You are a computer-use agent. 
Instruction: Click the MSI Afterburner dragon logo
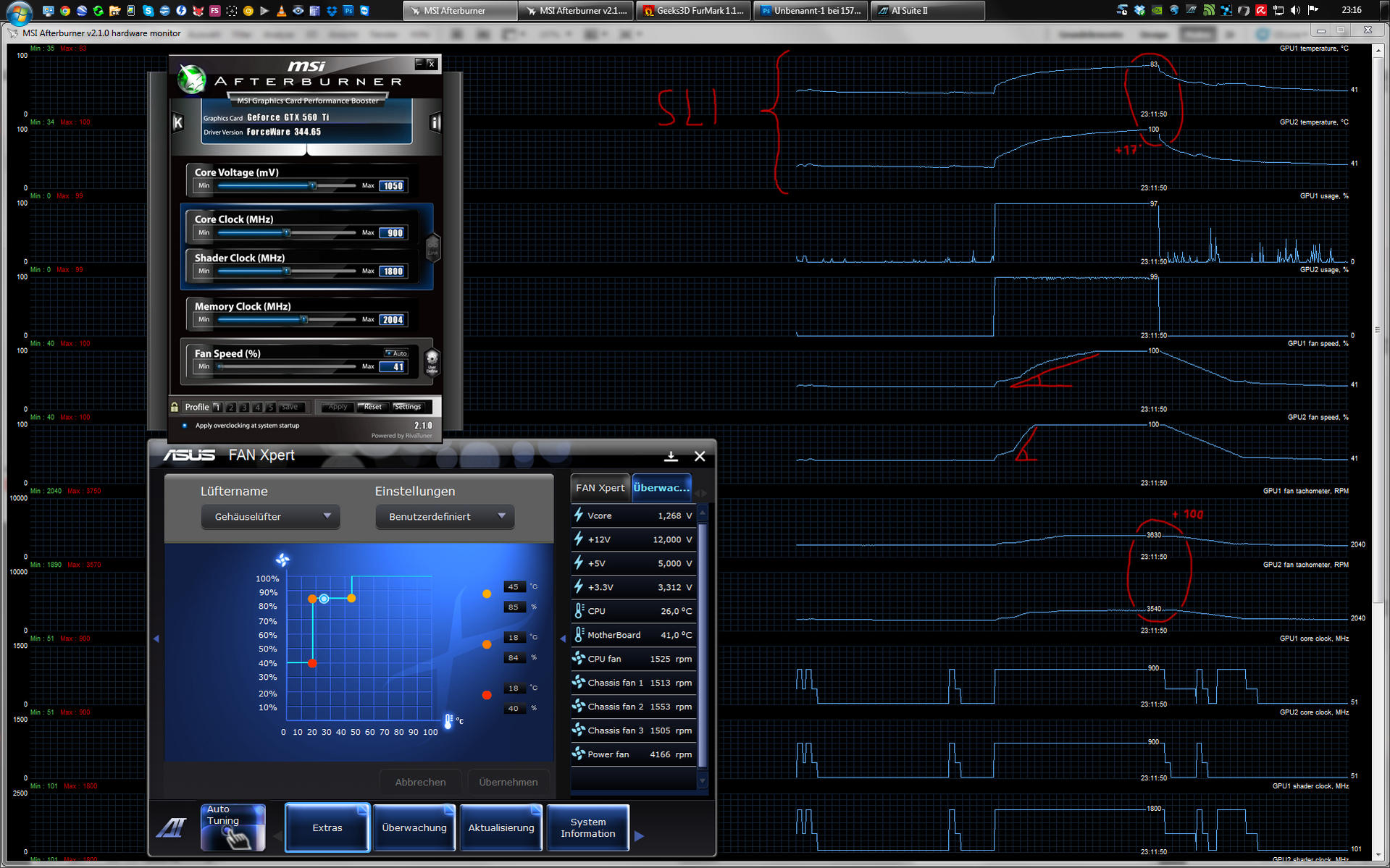192,80
